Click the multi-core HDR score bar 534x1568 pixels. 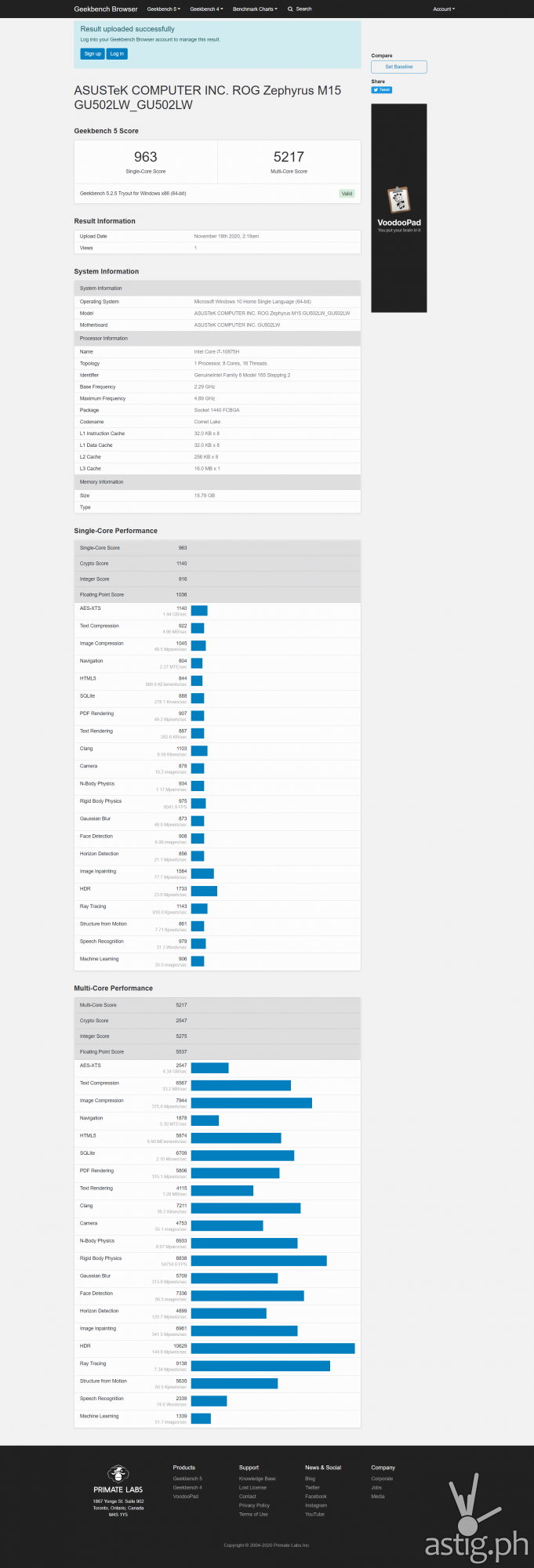273,1348
